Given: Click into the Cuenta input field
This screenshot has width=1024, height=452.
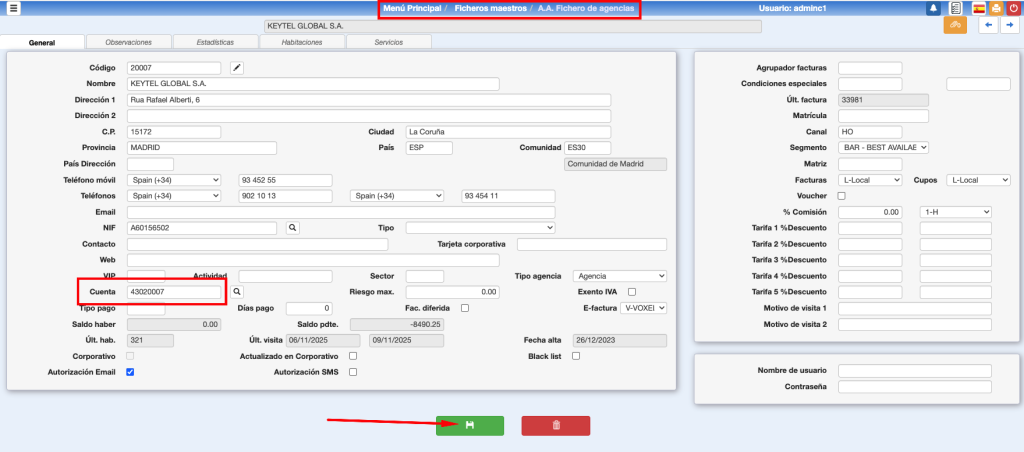Looking at the screenshot, I should pyautogui.click(x=174, y=292).
